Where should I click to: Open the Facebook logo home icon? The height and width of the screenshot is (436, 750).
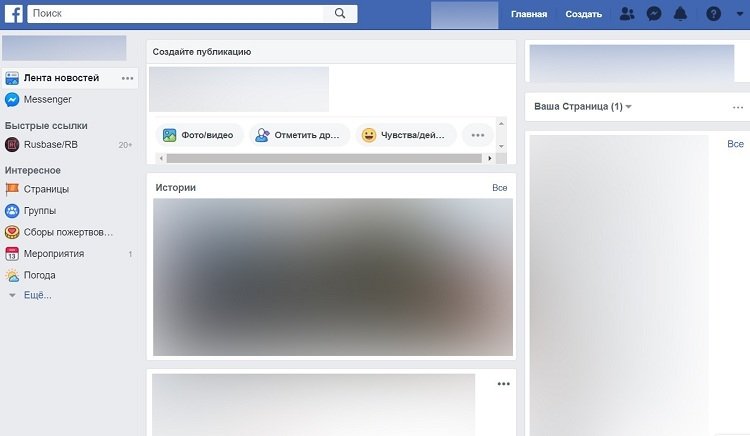tap(13, 13)
